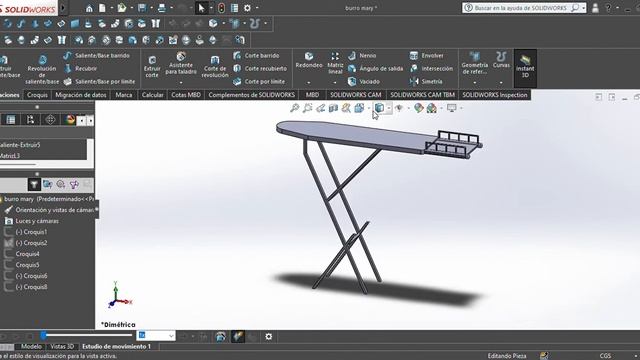This screenshot has height=360, width=640.
Task: Switch to the Modelo bottom tab
Action: [31, 347]
